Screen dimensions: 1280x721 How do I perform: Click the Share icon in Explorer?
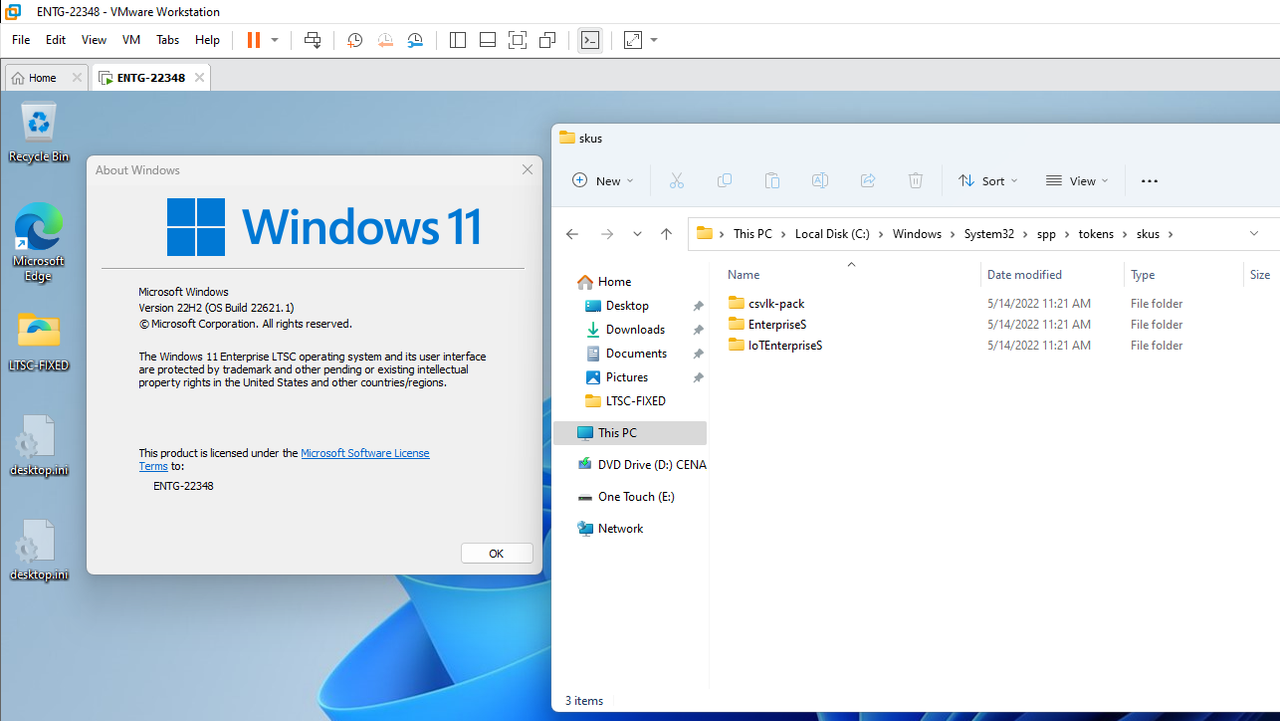tap(868, 181)
